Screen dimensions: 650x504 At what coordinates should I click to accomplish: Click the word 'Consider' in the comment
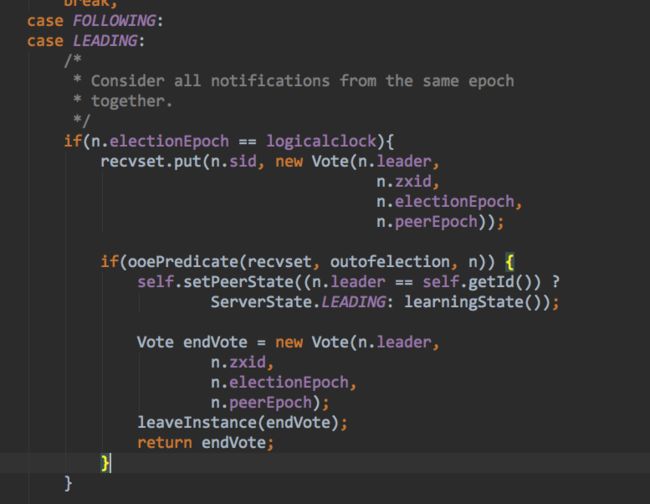[127, 81]
